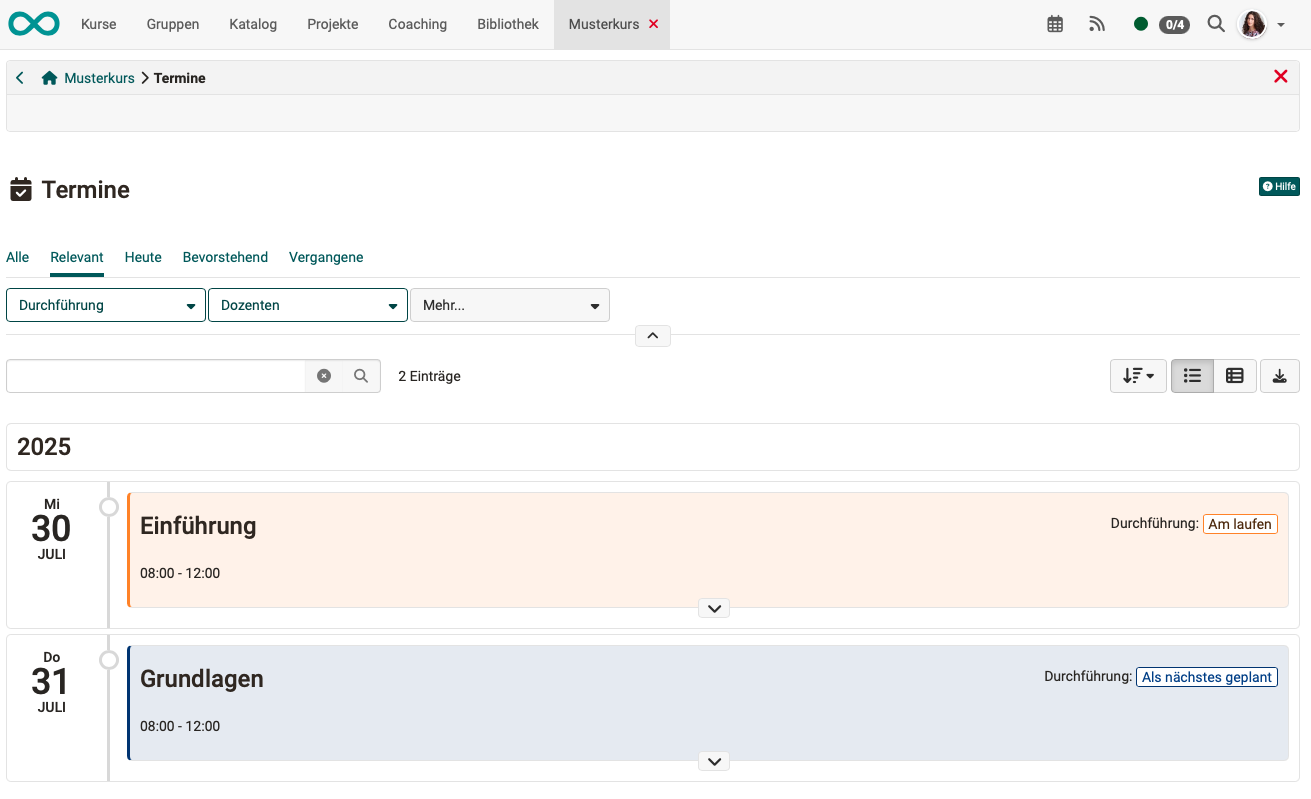Viewport: 1311px width, 799px height.
Task: Expand the Einführung appointment details
Action: pyautogui.click(x=714, y=607)
